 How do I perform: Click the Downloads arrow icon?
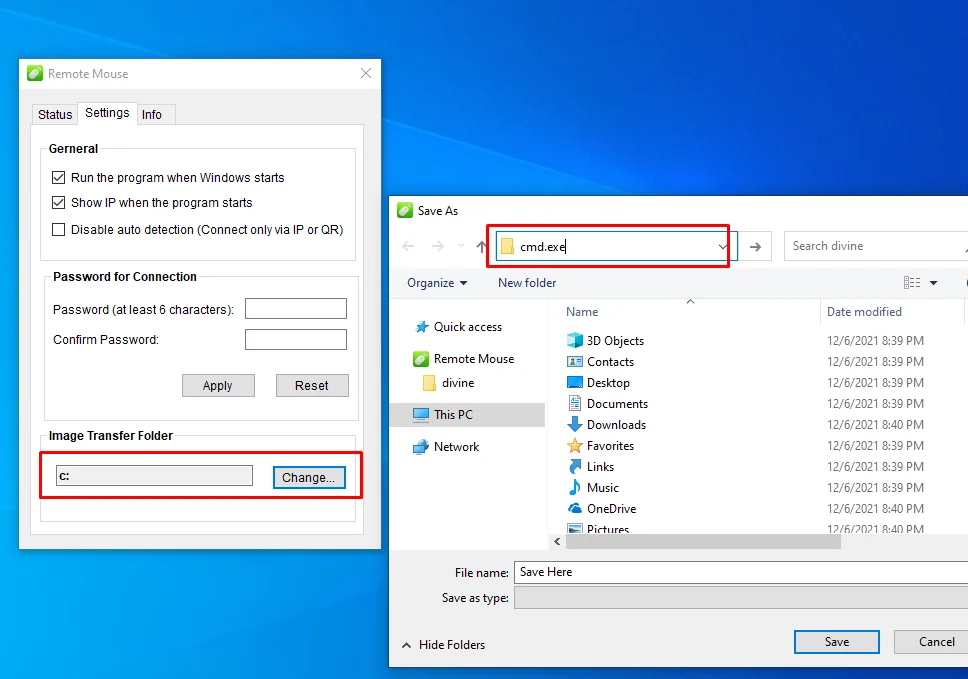575,425
